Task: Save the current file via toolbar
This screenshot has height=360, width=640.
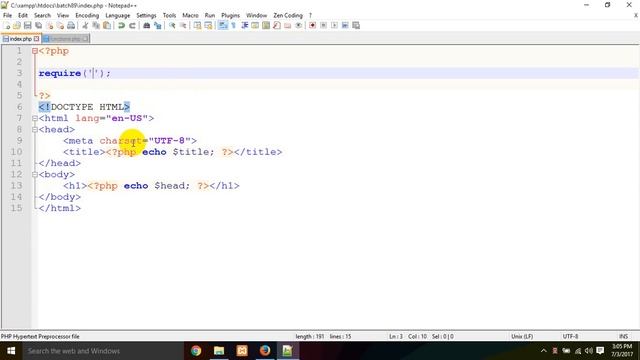Action: pos(27,25)
